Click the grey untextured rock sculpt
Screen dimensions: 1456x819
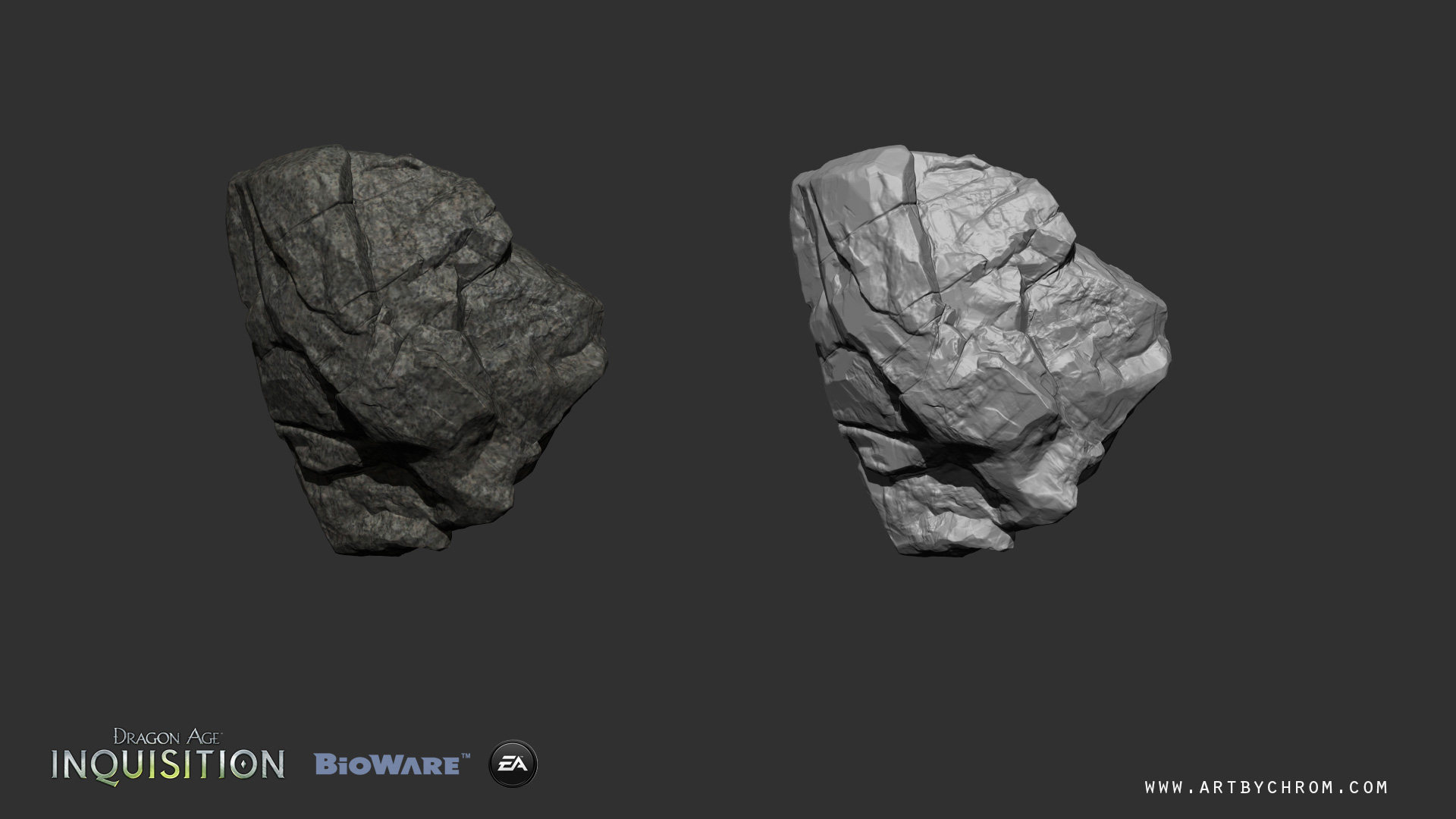(980, 350)
